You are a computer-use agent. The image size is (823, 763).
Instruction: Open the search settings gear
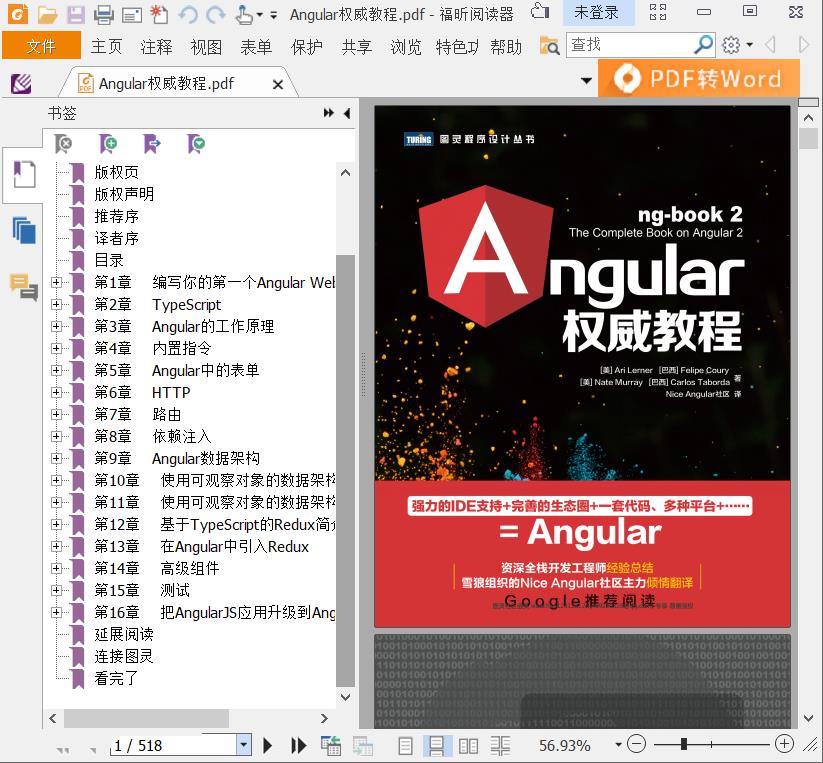click(x=731, y=45)
